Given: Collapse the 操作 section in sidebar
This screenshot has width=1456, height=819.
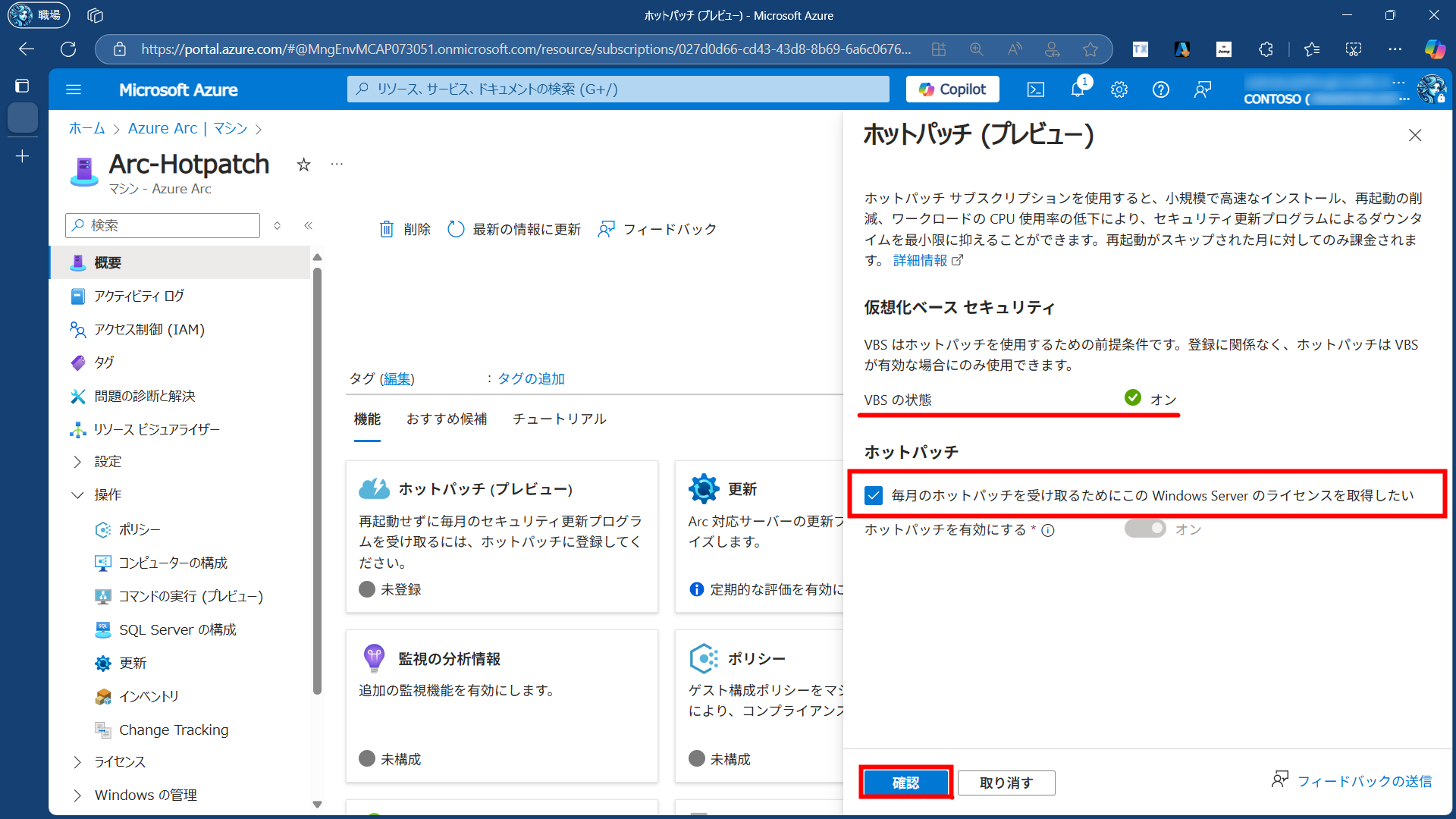Looking at the screenshot, I should 77,494.
